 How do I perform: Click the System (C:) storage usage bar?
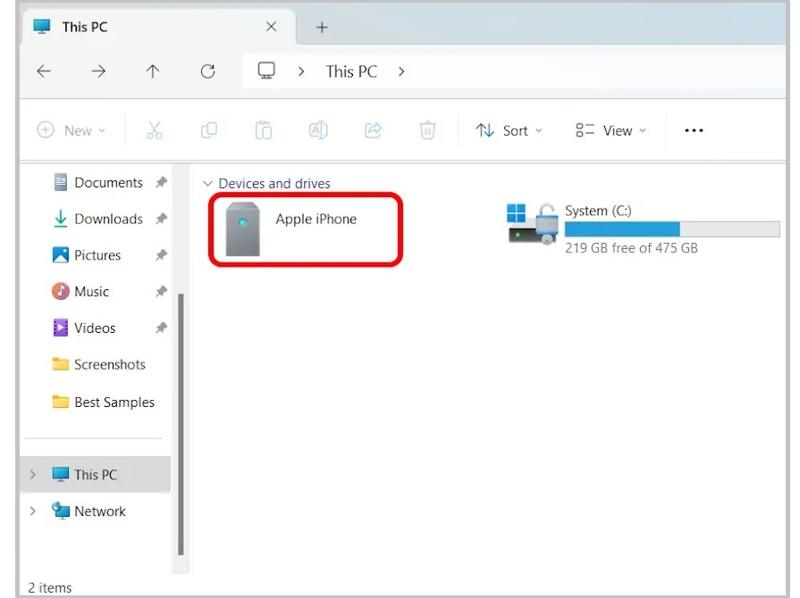pos(672,229)
